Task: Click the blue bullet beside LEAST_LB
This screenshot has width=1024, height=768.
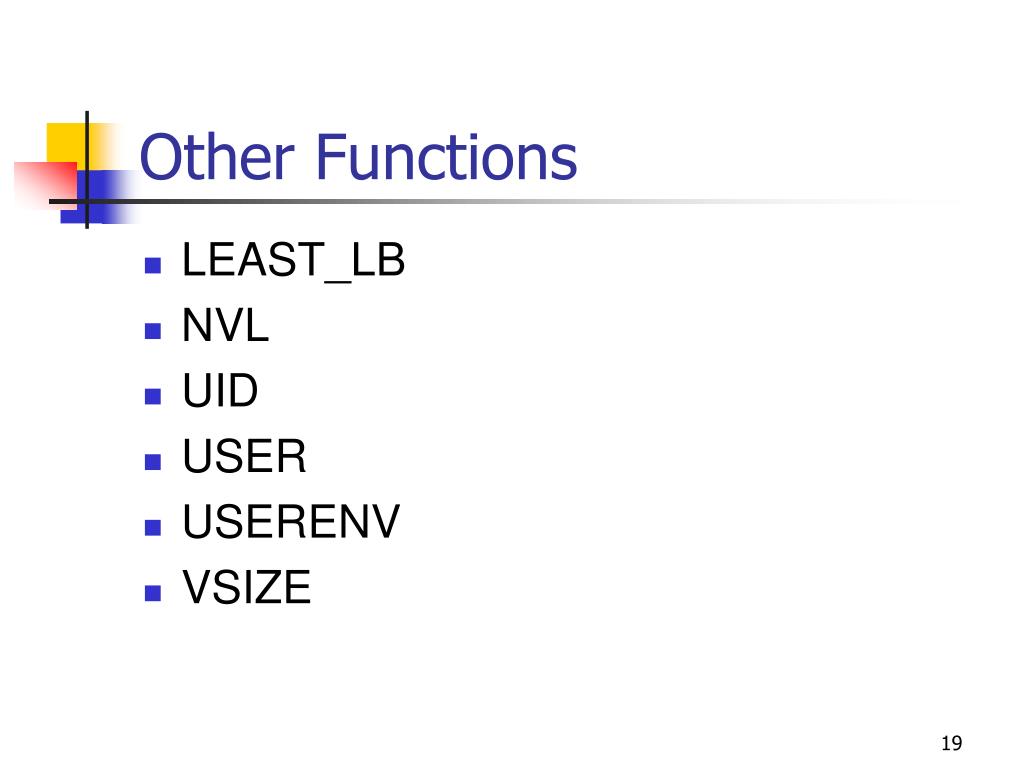Action: tap(153, 265)
